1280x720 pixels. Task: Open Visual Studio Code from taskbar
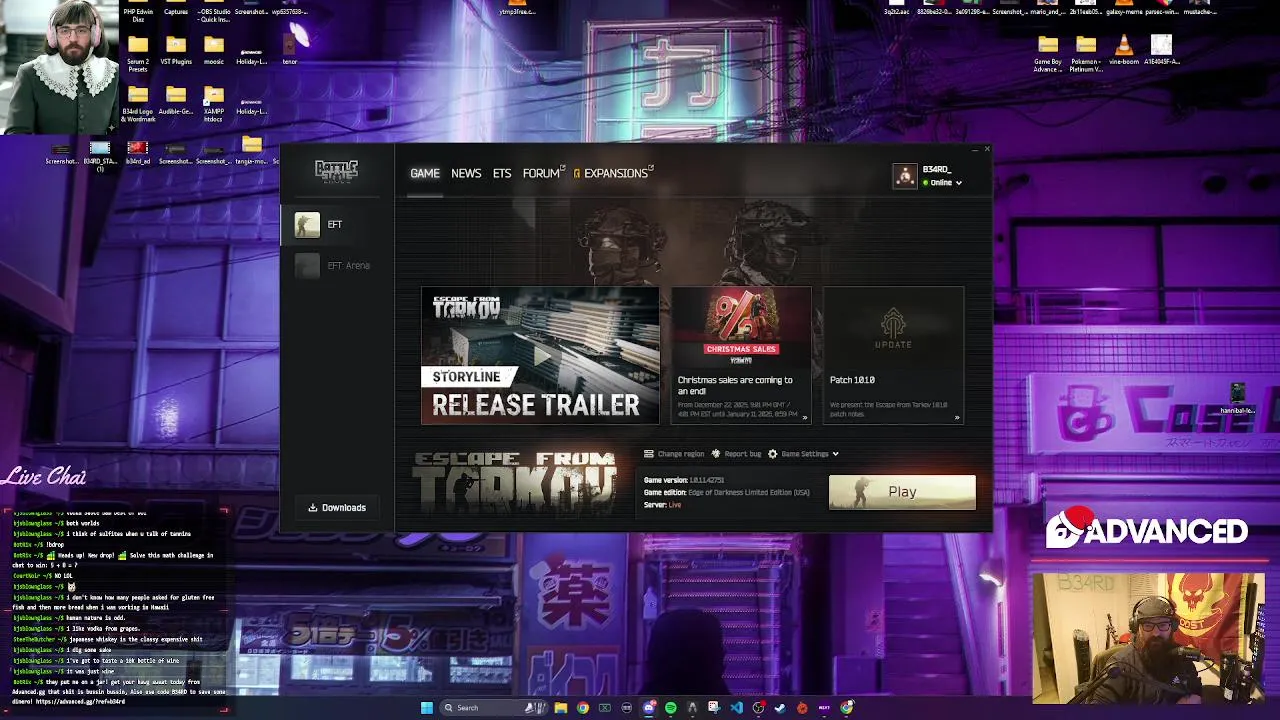point(737,708)
